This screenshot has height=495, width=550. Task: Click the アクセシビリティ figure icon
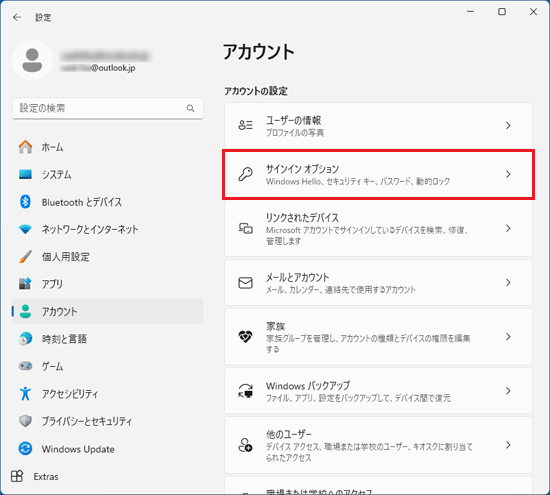[x=25, y=394]
